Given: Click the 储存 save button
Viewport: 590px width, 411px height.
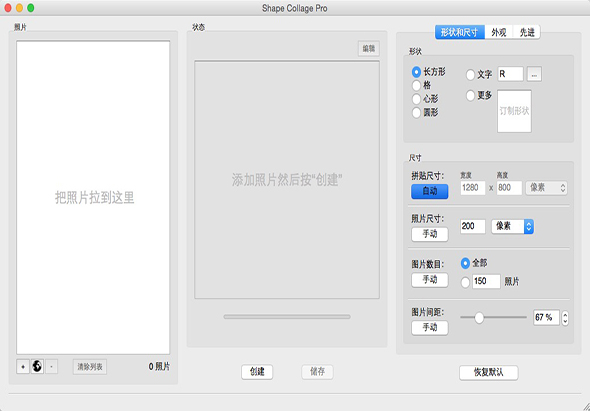Looking at the screenshot, I should tap(317, 372).
